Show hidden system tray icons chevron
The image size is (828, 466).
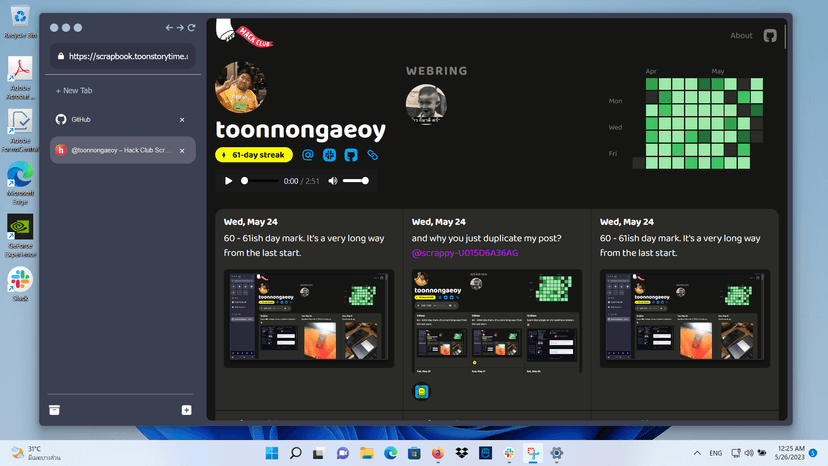tap(697, 453)
